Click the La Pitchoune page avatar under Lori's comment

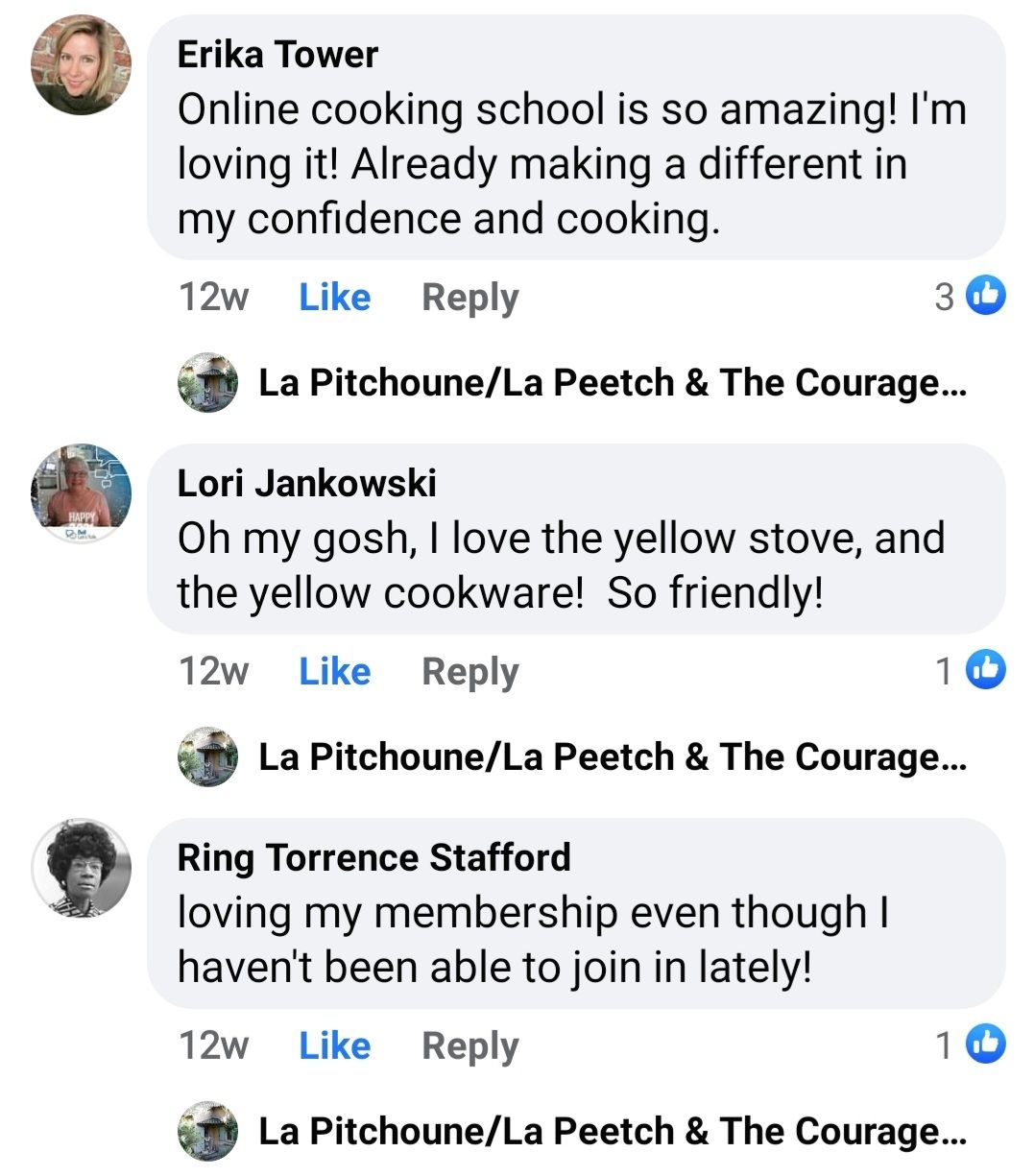pyautogui.click(x=207, y=757)
